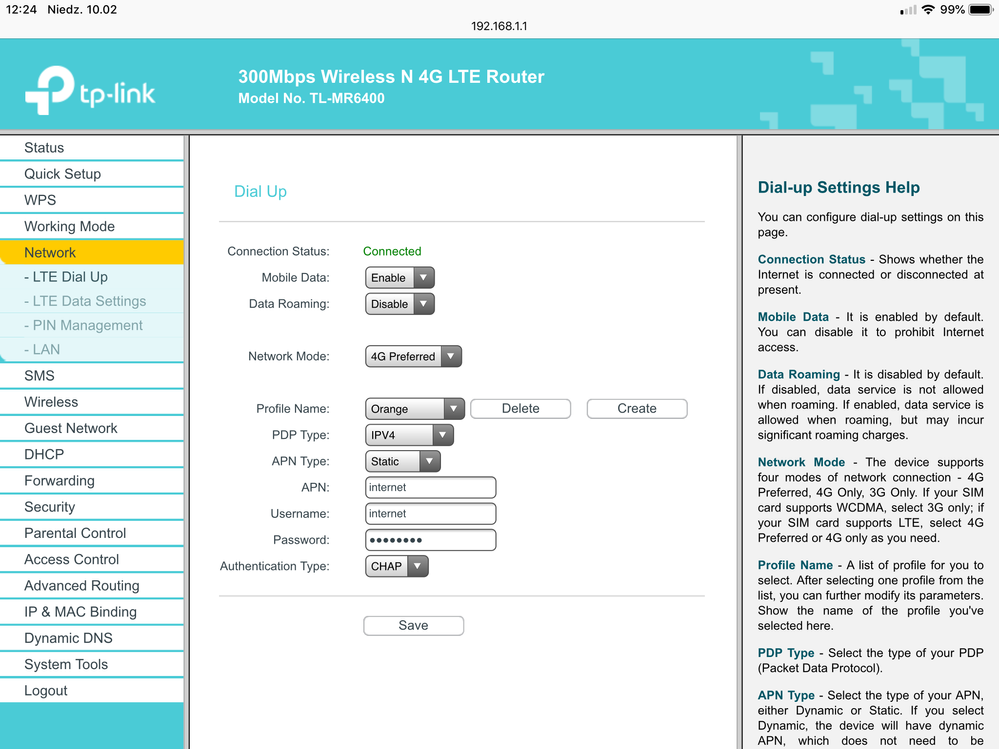999x749 pixels.
Task: Open IP & MAC Binding menu
Action: (x=92, y=612)
